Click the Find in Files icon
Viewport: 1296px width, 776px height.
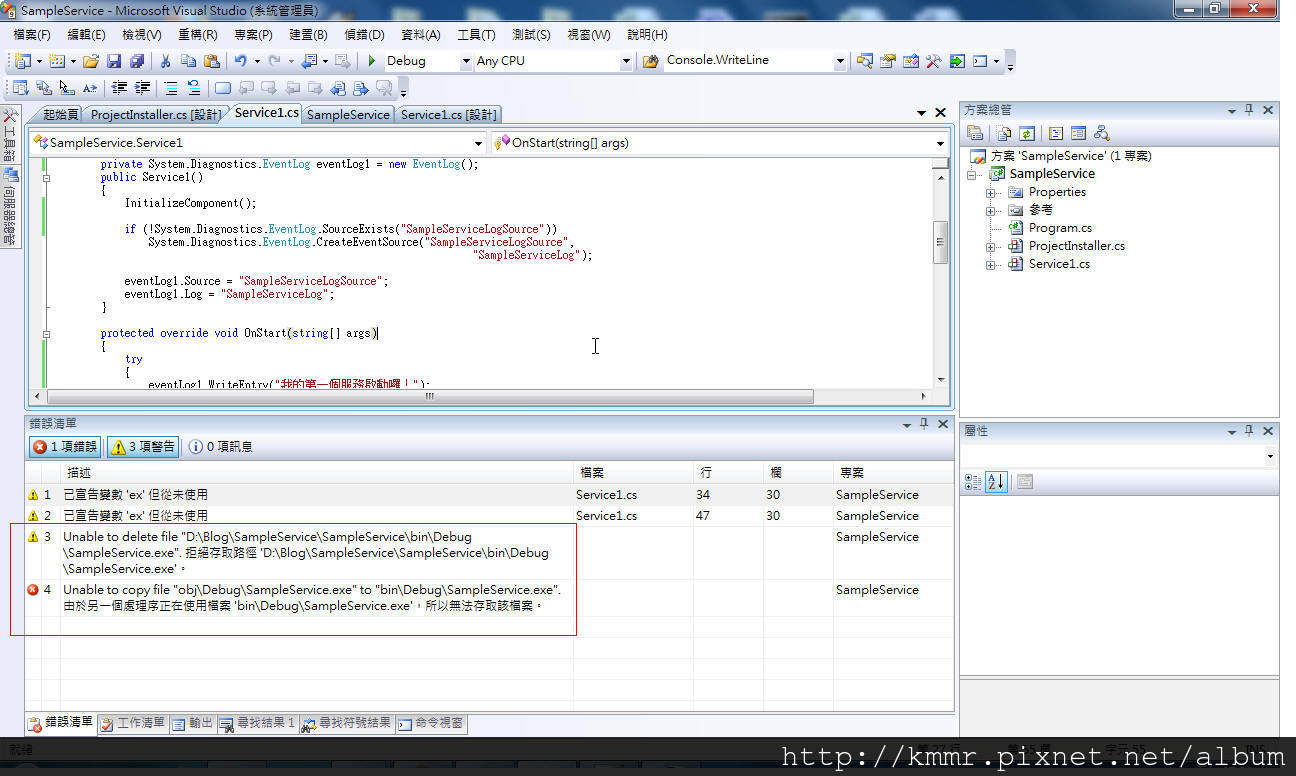click(x=651, y=61)
